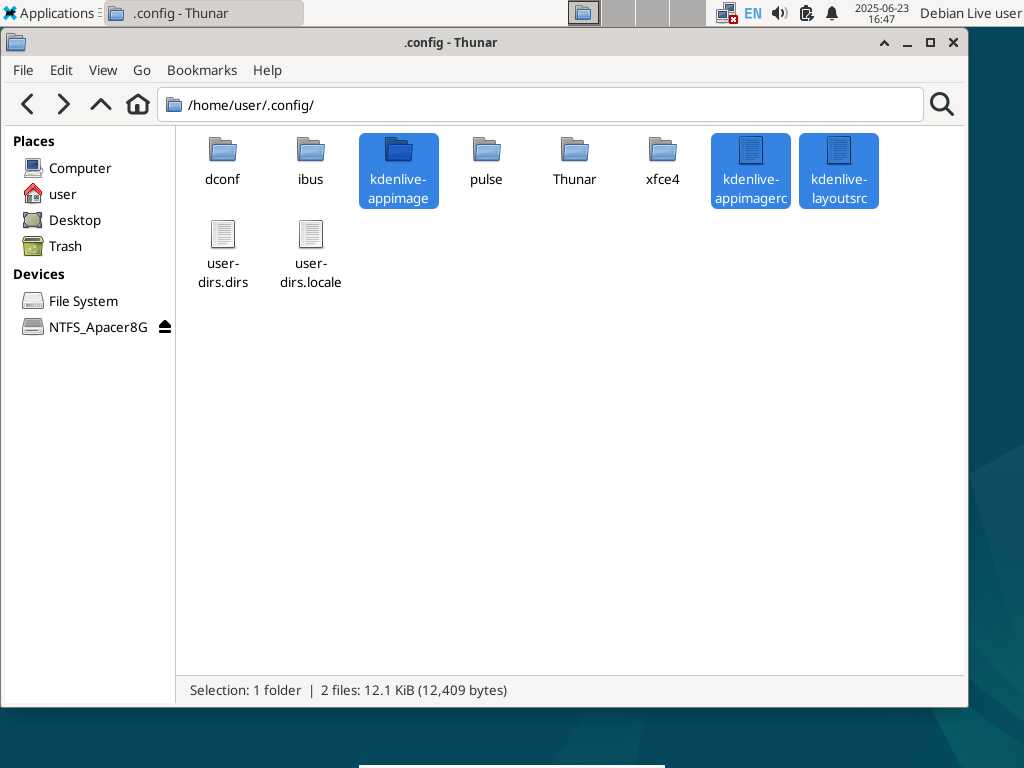Viewport: 1024px width, 768px height.
Task: Go forward with the right arrow
Action: pyautogui.click(x=63, y=104)
